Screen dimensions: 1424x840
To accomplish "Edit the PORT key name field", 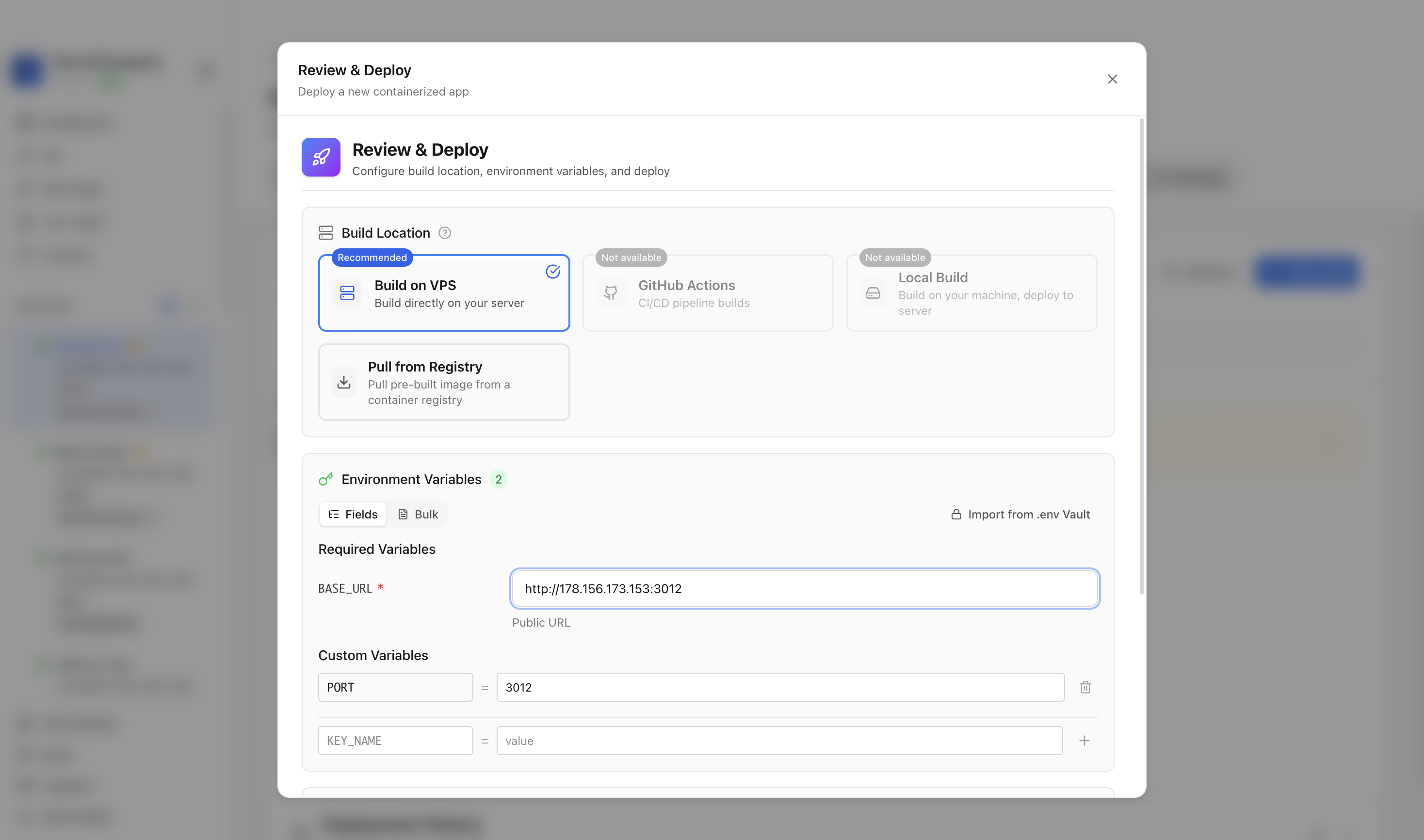I will click(x=396, y=687).
